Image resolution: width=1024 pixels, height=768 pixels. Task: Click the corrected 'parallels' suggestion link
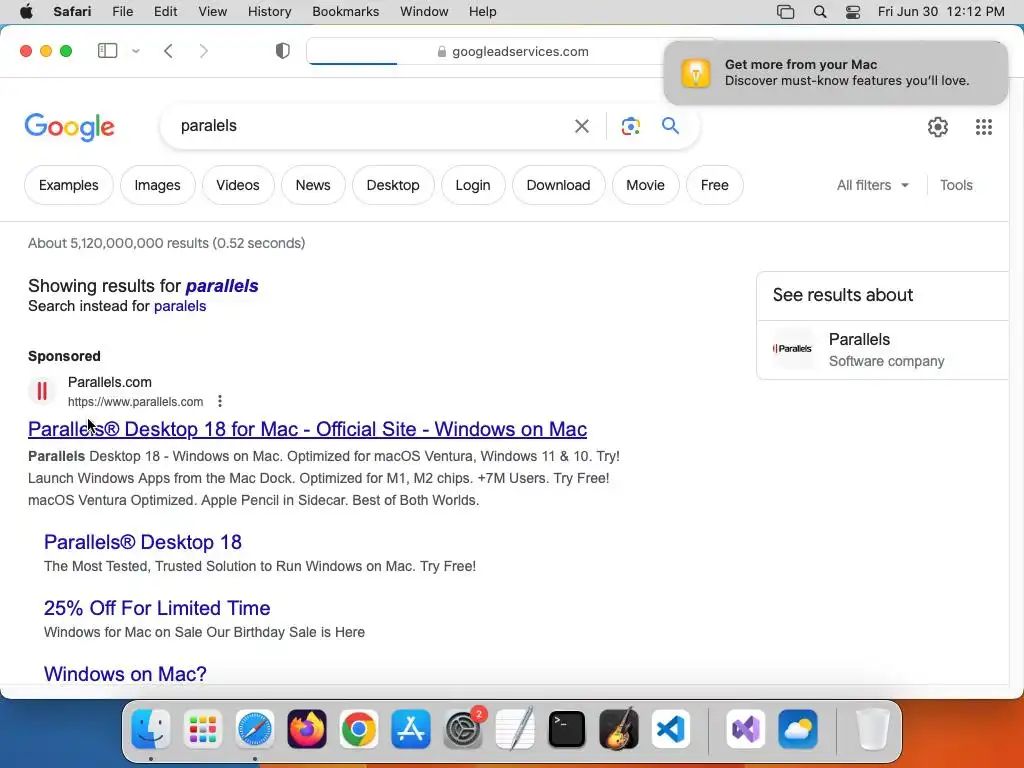(x=222, y=285)
